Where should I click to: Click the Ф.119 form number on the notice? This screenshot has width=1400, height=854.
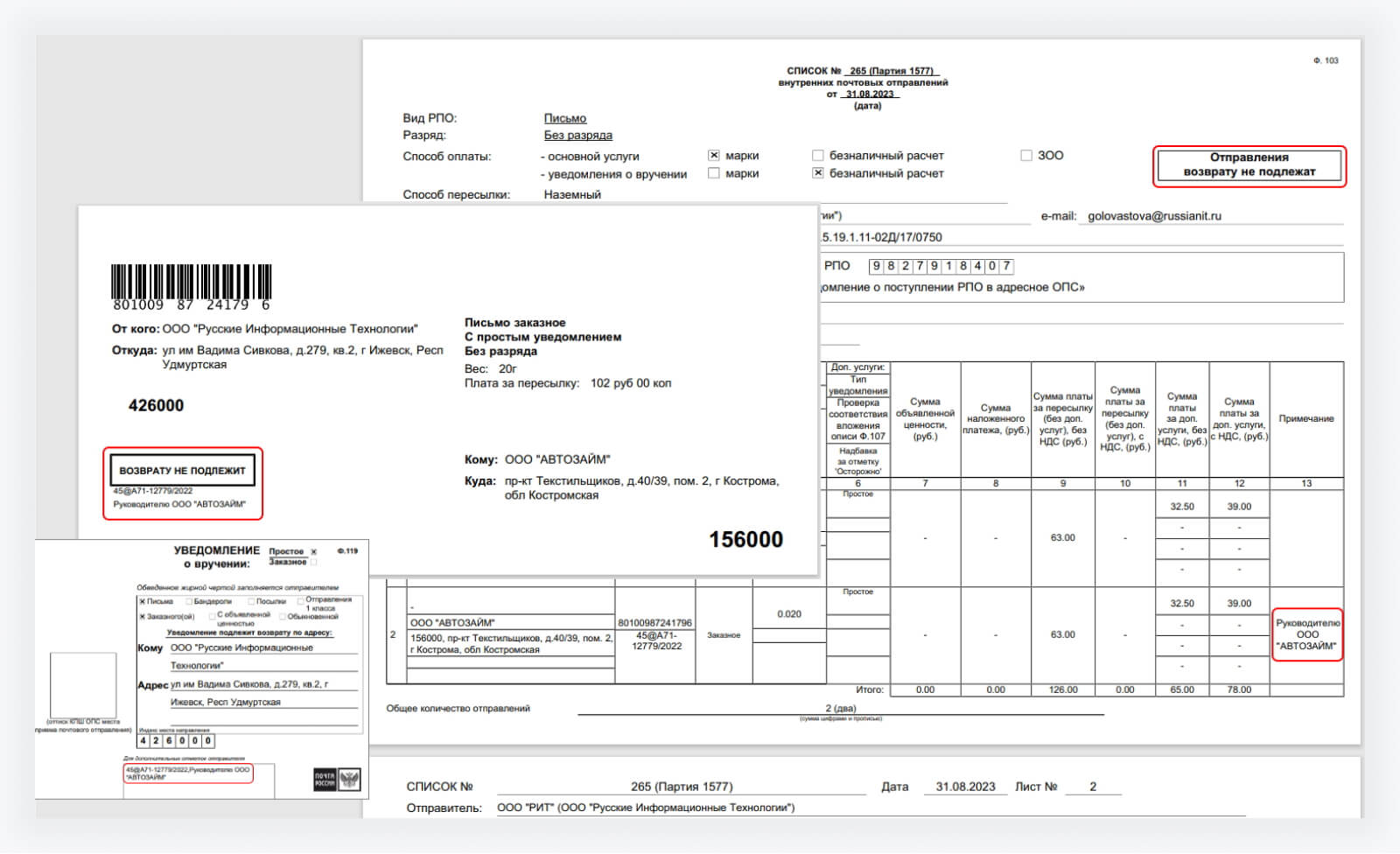tap(348, 551)
